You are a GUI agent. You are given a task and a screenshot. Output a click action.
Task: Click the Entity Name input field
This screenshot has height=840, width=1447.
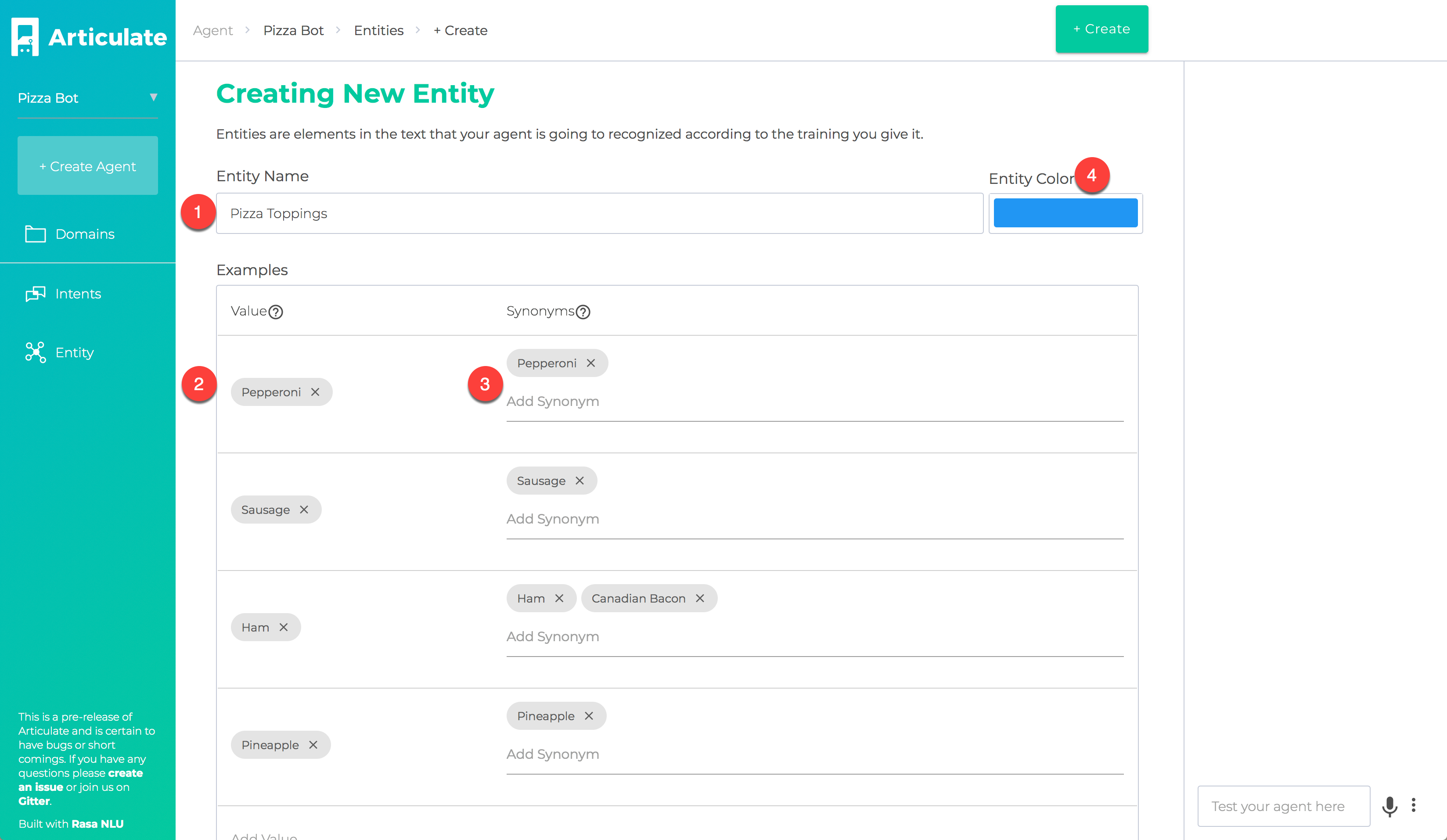(599, 214)
